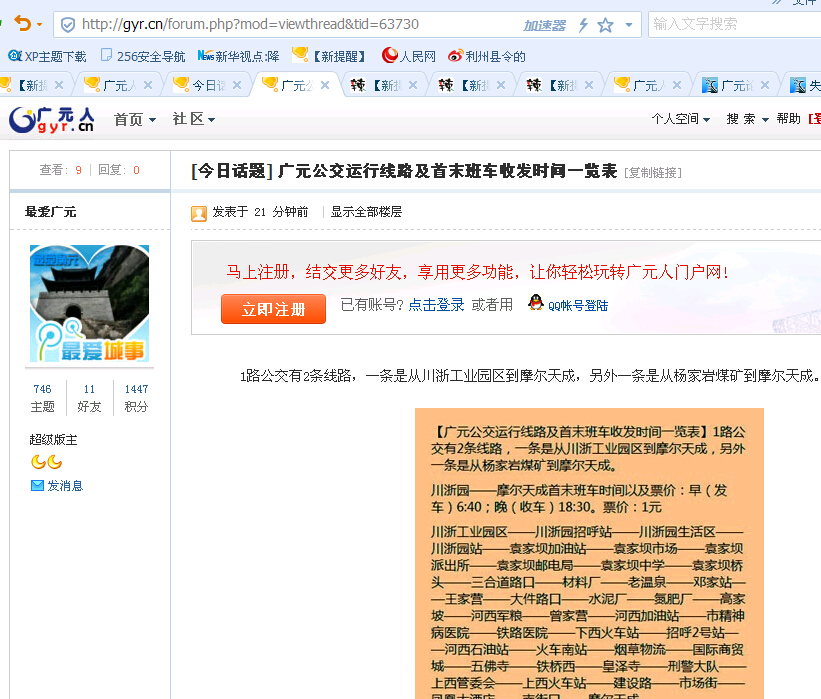
Task: Click the lightning bolt icon in address bar
Action: click(x=583, y=25)
